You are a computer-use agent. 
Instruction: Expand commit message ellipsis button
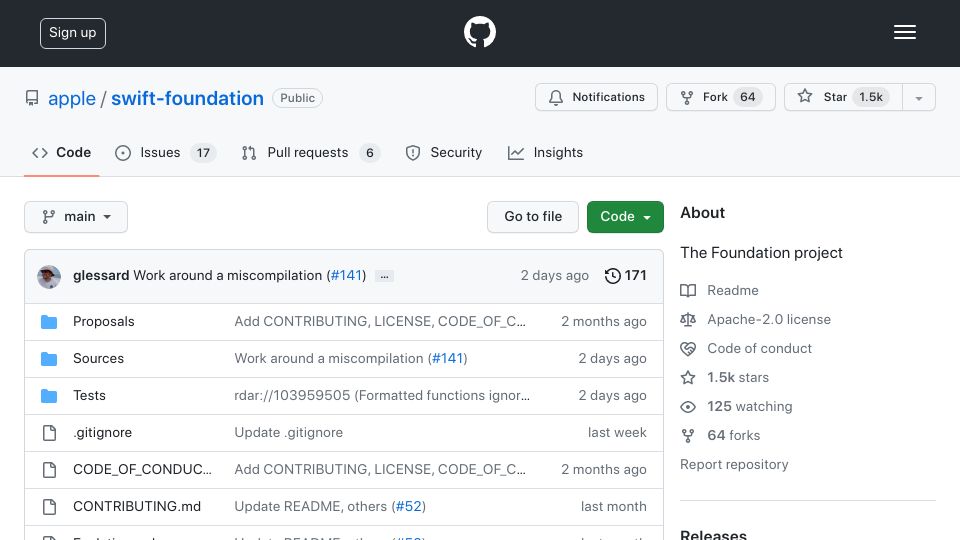[x=384, y=277]
